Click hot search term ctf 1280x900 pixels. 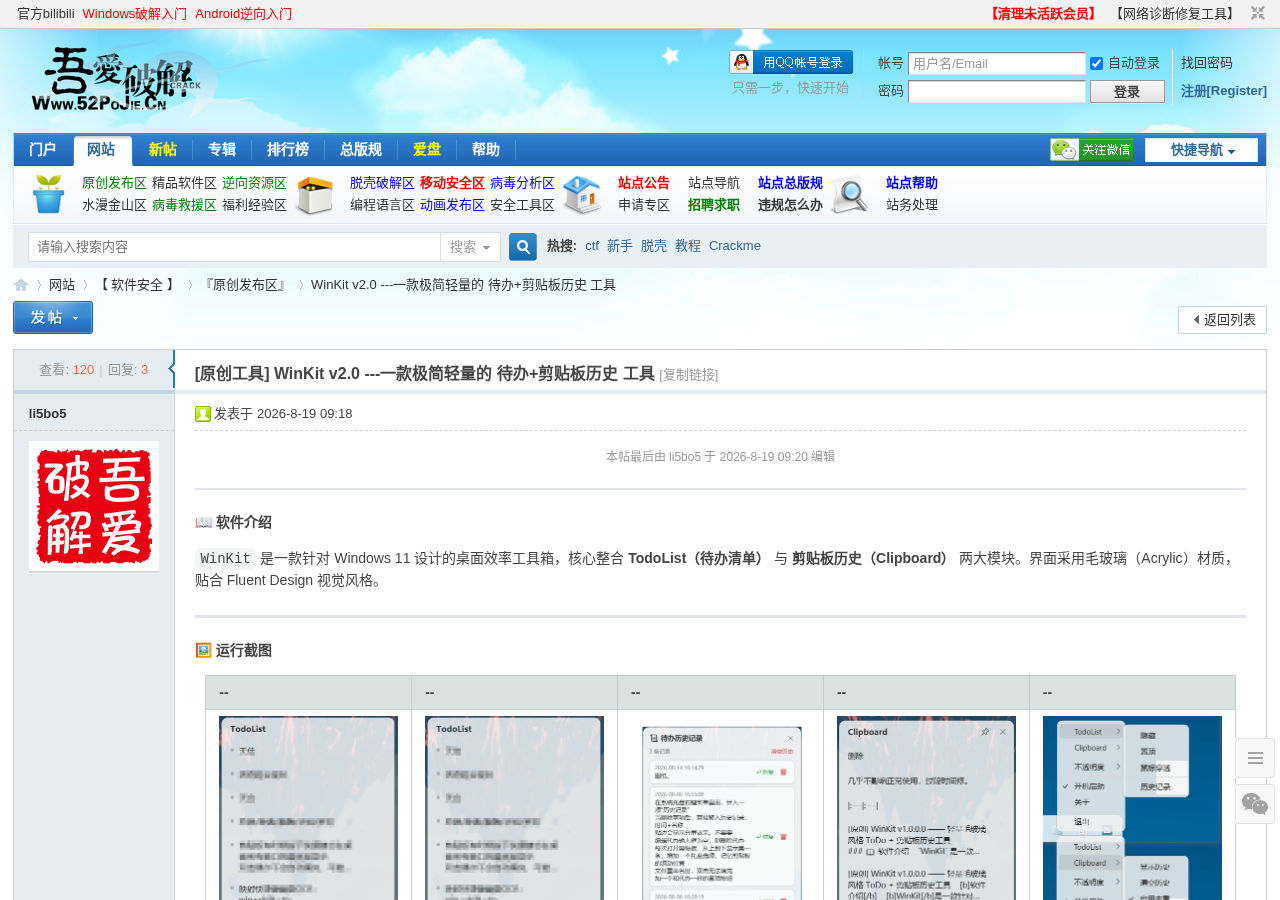(x=592, y=246)
